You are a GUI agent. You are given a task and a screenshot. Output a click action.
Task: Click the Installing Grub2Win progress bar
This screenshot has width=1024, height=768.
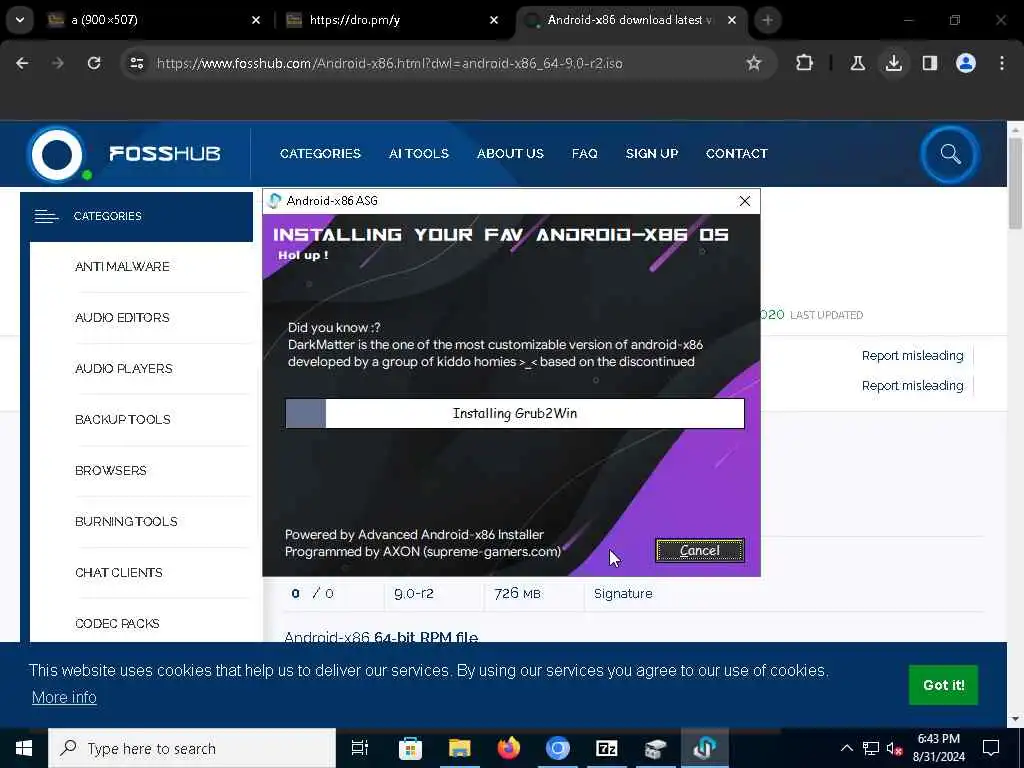515,413
